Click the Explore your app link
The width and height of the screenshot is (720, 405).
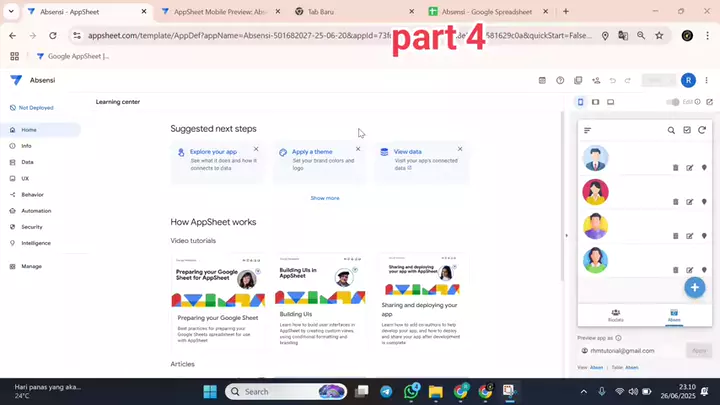pos(212,152)
